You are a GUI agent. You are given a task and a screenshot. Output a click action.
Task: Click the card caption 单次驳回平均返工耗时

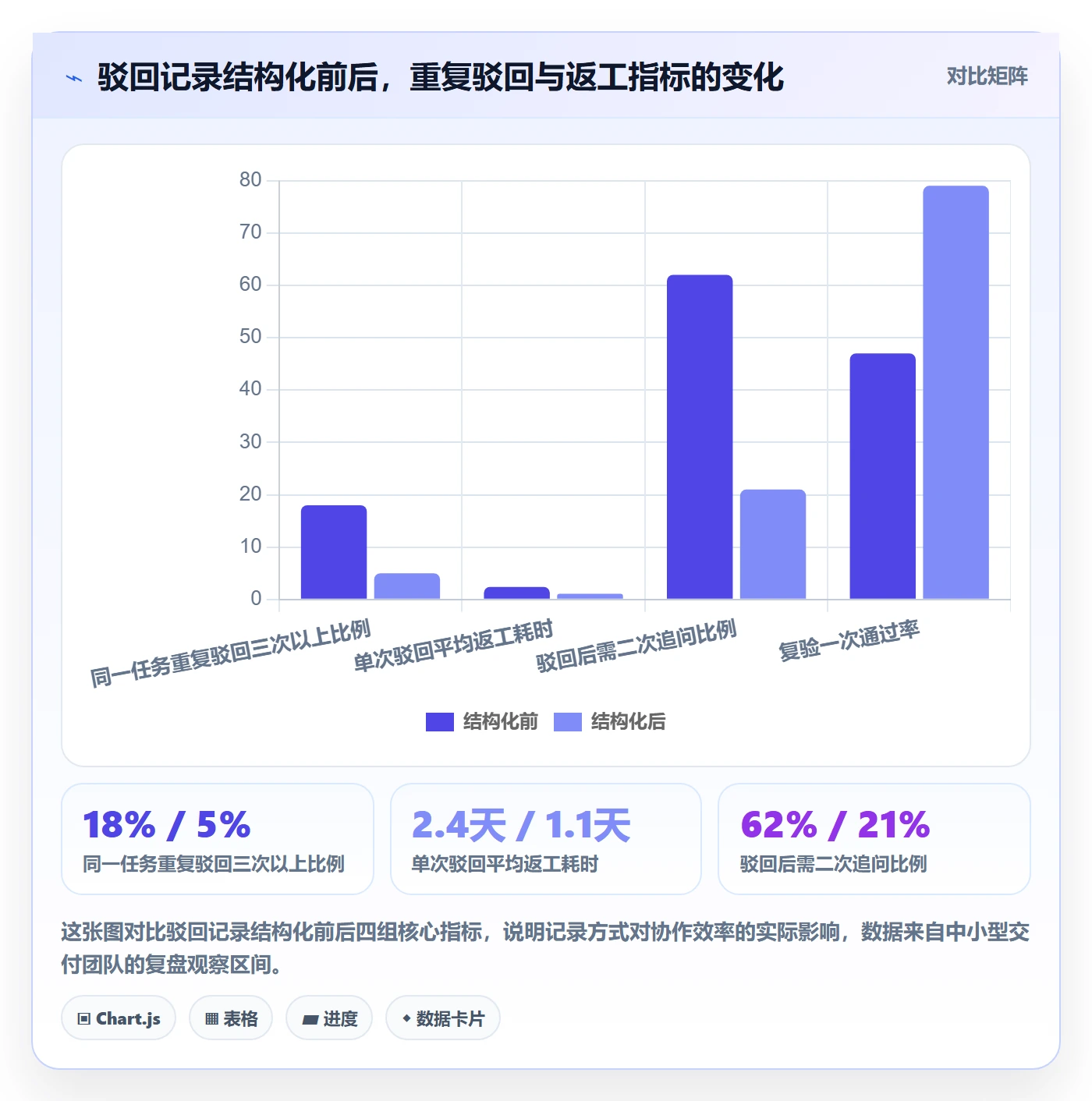tap(505, 864)
